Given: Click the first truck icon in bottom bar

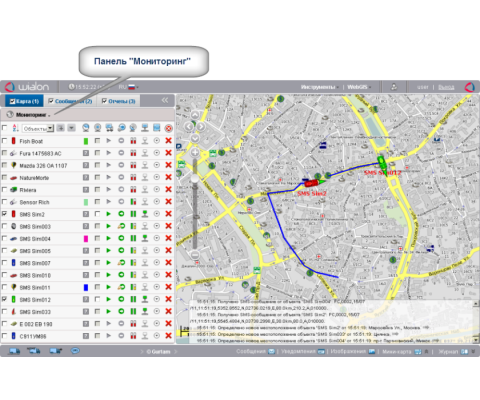Looking at the screenshot, I should 14,351.
